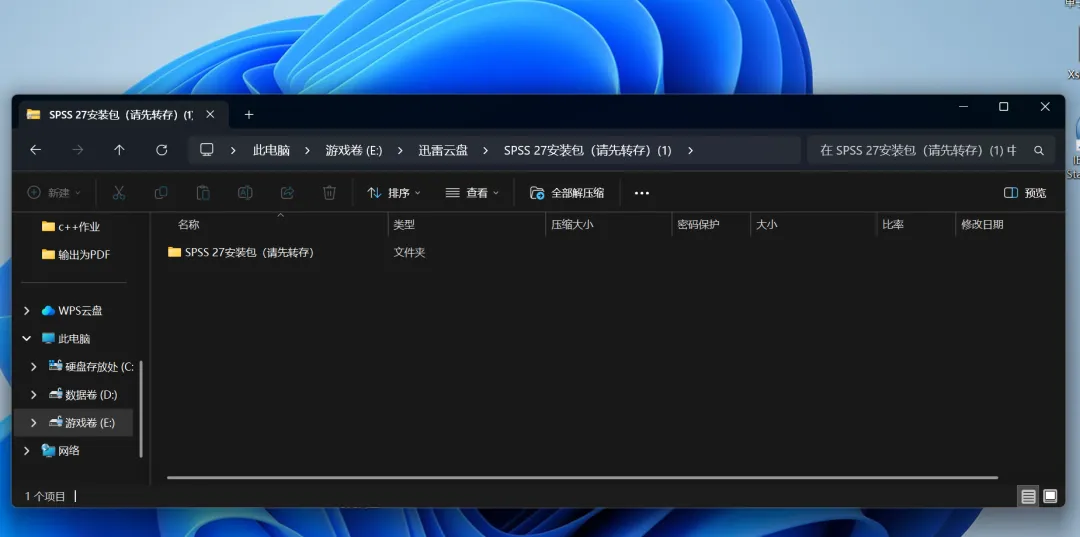Screen dimensions: 1080x537
Task: Click the search magnifier icon
Action: 1039,150
